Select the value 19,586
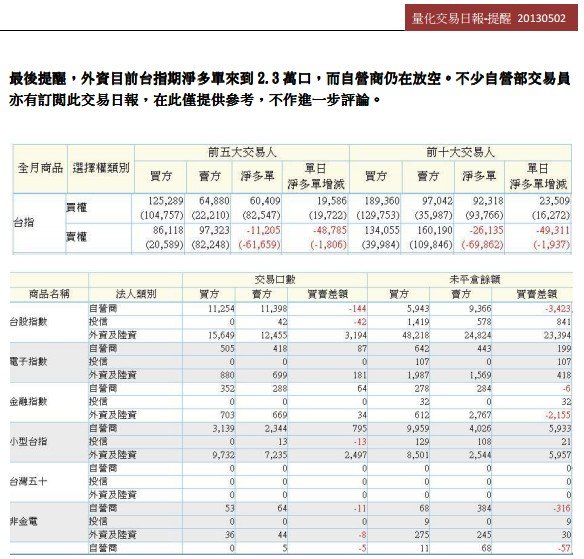The width and height of the screenshot is (584, 559). (331, 201)
